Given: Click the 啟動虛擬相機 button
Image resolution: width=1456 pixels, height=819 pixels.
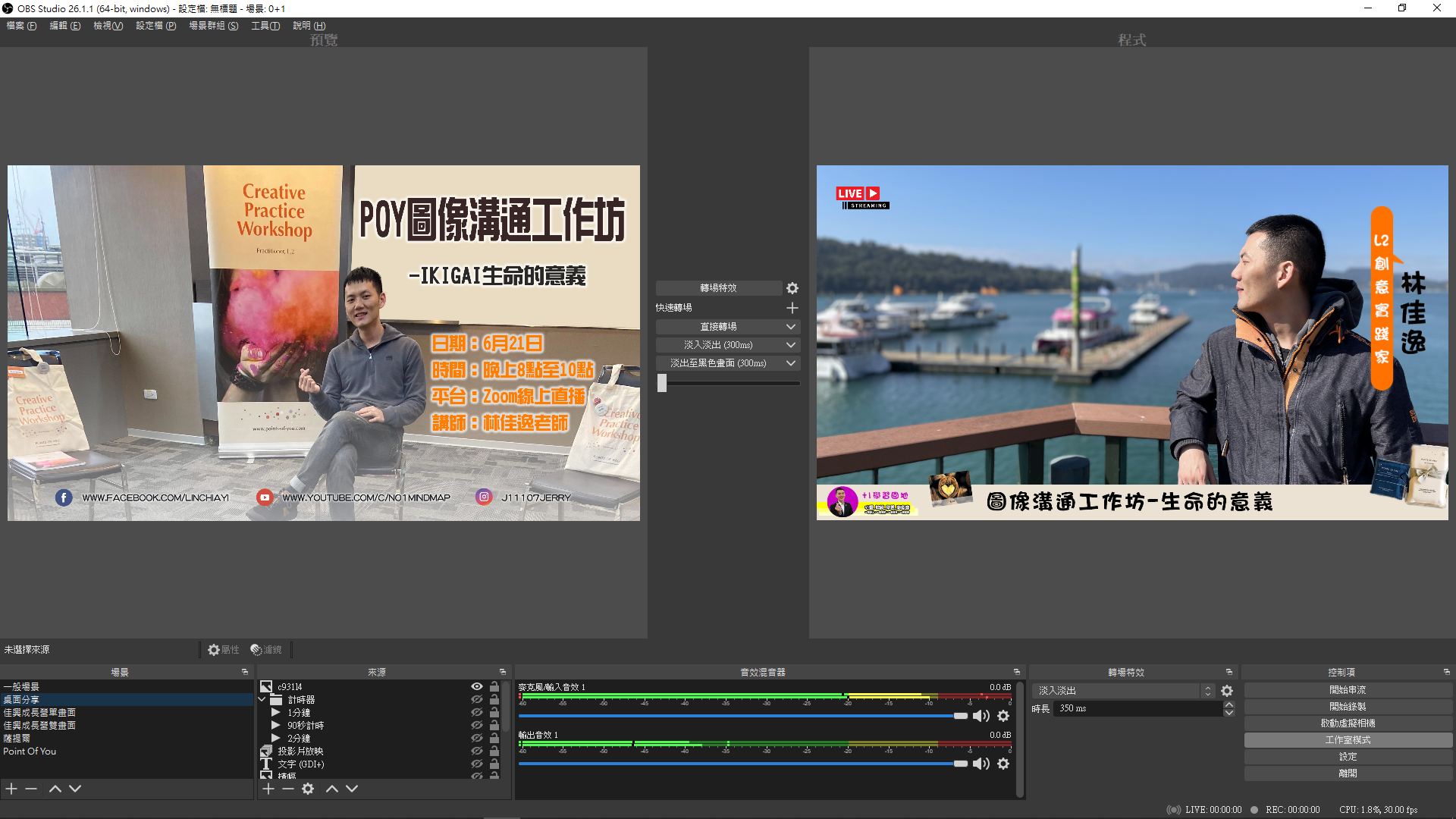Looking at the screenshot, I should tap(1348, 723).
